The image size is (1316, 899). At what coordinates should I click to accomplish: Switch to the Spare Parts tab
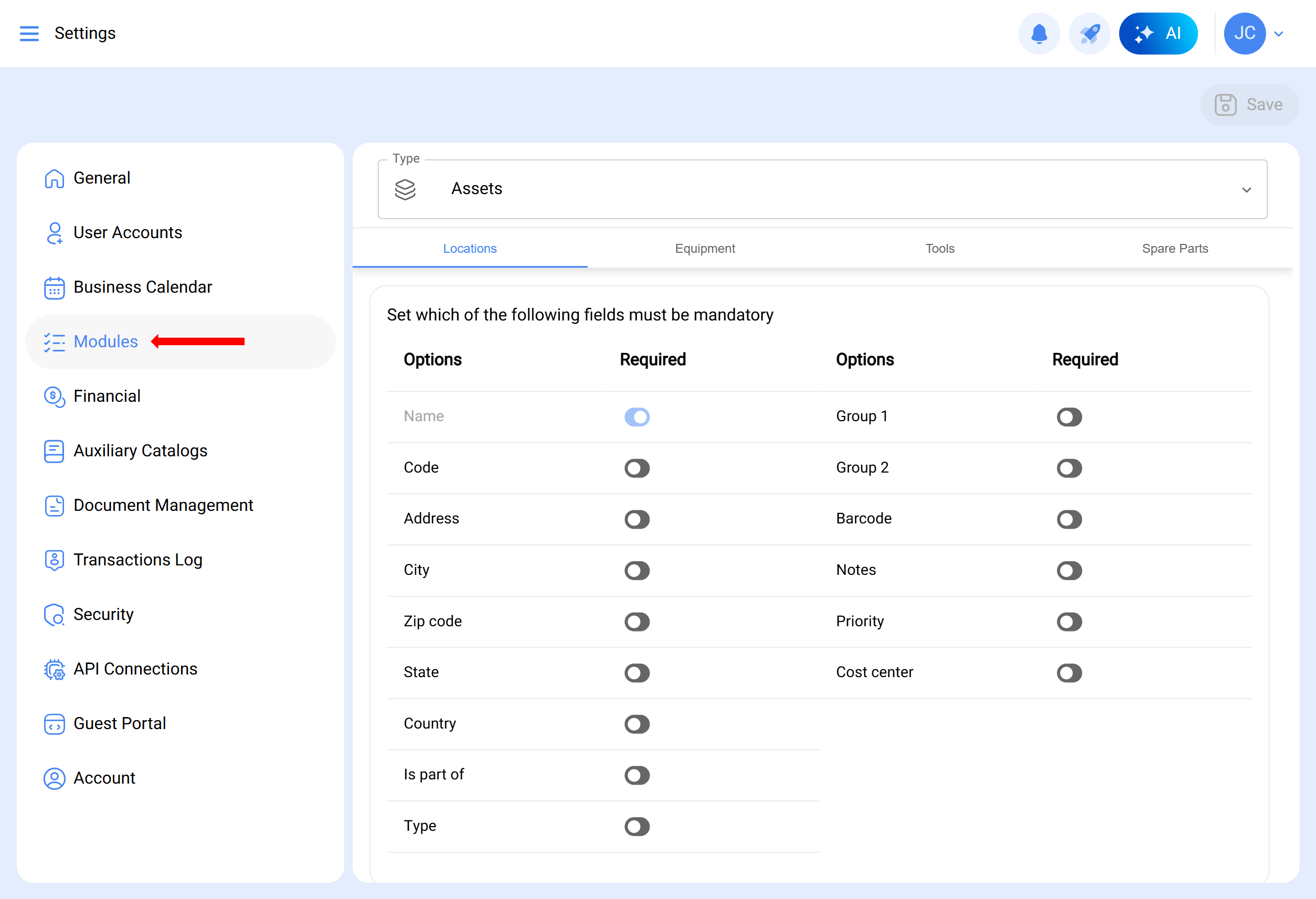(x=1174, y=249)
